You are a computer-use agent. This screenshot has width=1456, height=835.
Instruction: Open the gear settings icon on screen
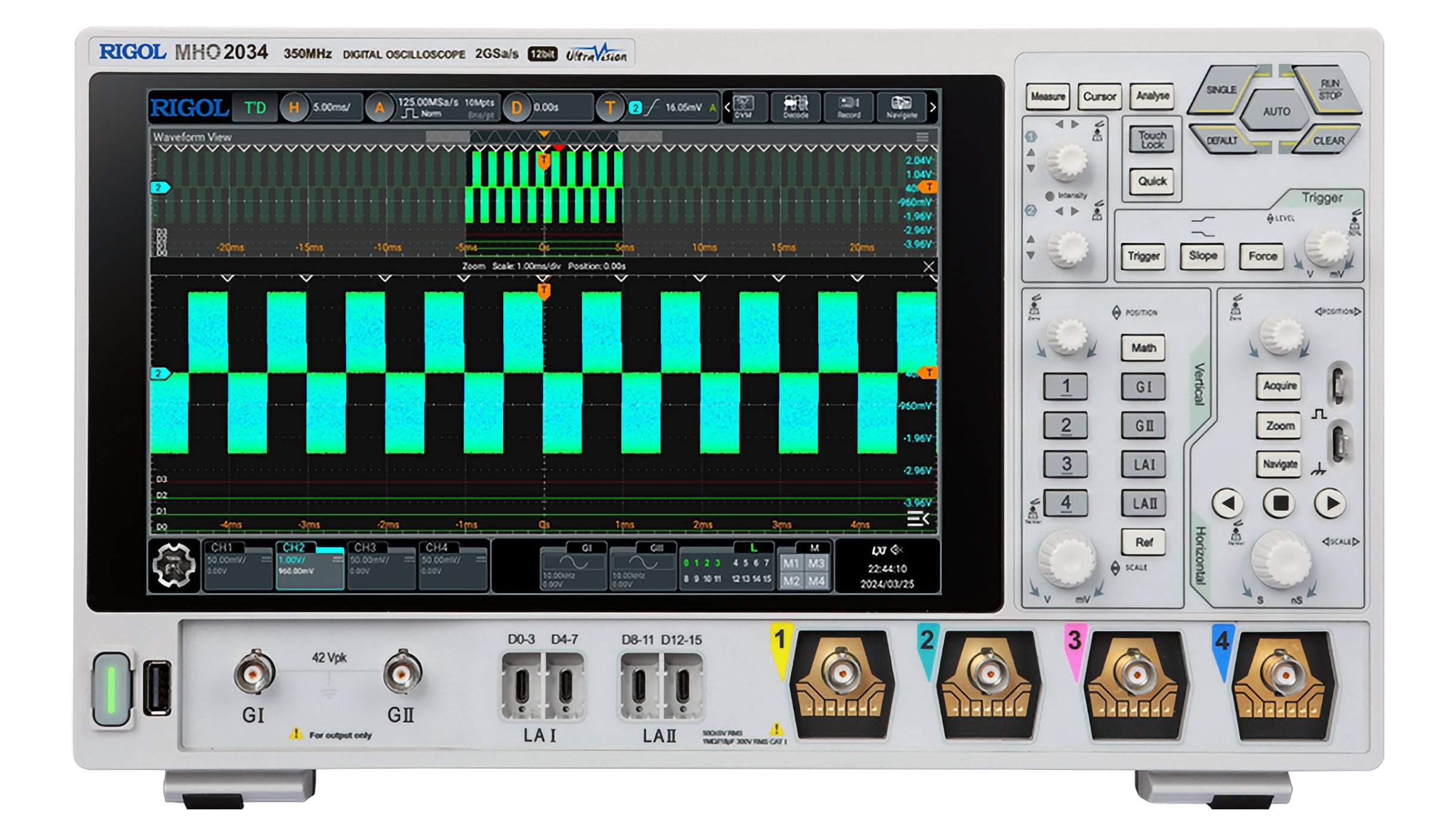click(174, 565)
